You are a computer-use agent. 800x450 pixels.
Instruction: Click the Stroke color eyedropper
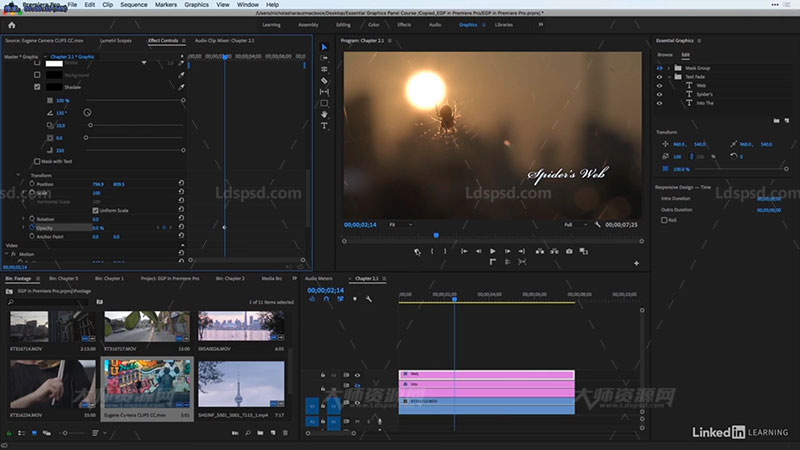click(181, 63)
